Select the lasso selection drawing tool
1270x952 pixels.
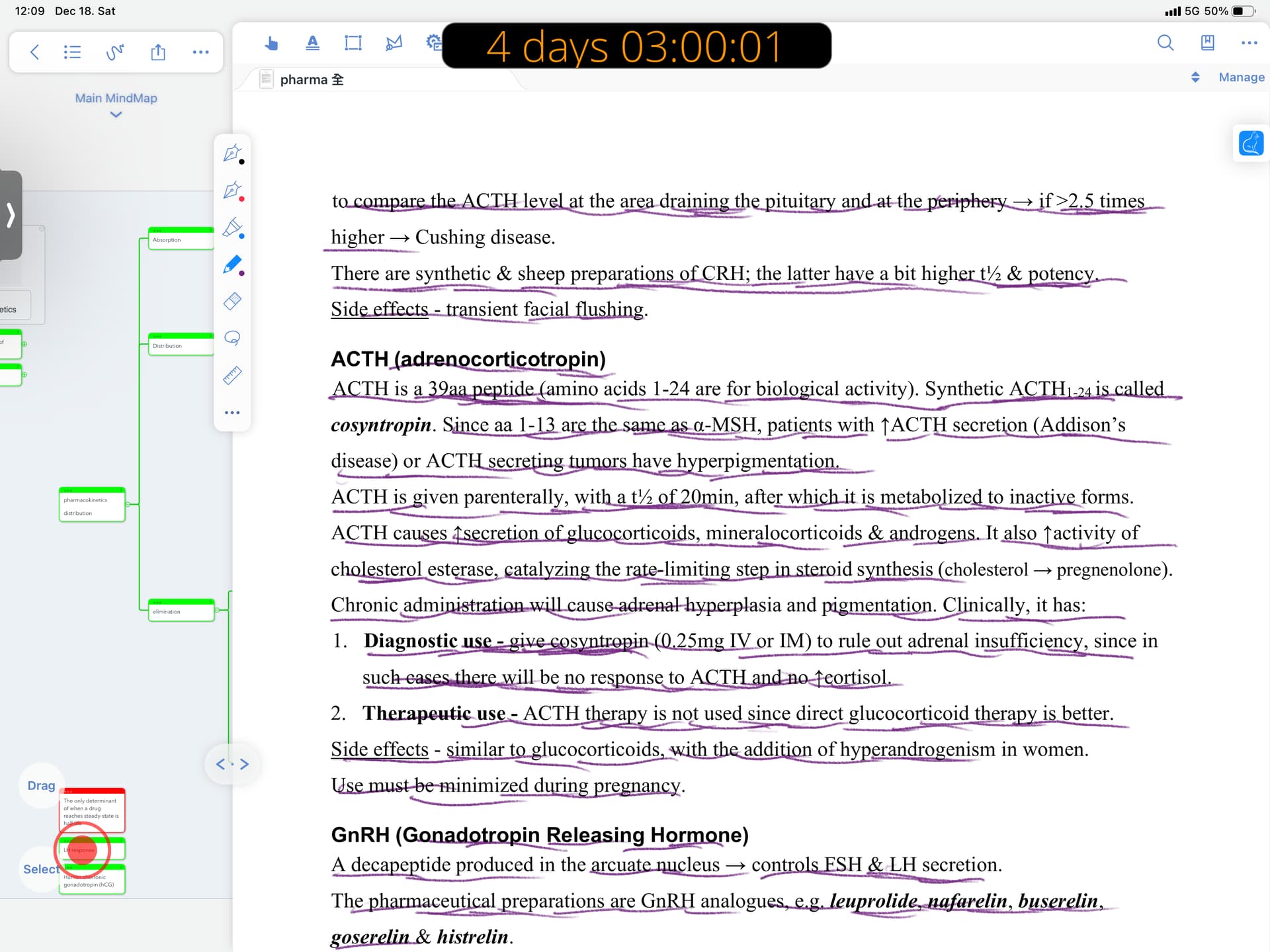233,339
